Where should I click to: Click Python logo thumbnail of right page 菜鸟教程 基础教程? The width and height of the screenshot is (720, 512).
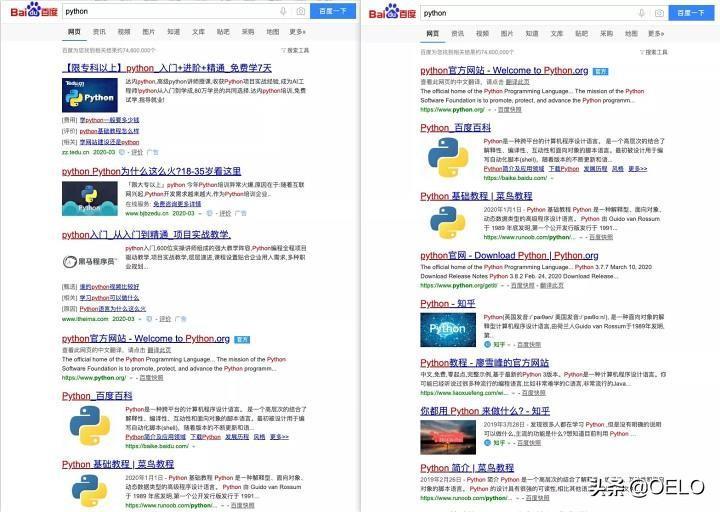tap(448, 223)
